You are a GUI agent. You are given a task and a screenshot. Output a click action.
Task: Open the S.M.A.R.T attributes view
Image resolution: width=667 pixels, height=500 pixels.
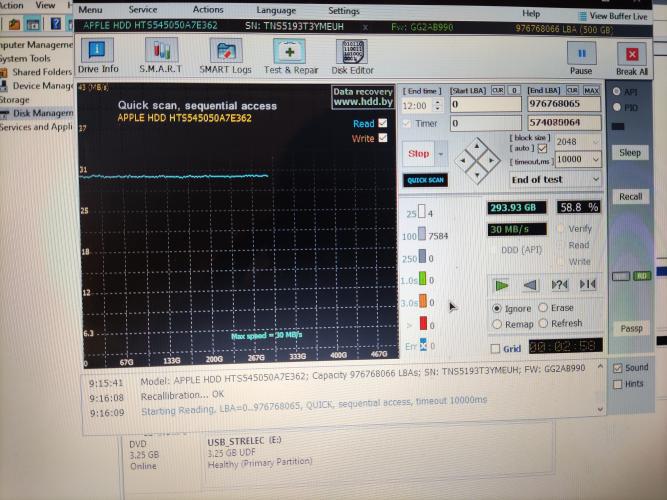[x=161, y=56]
